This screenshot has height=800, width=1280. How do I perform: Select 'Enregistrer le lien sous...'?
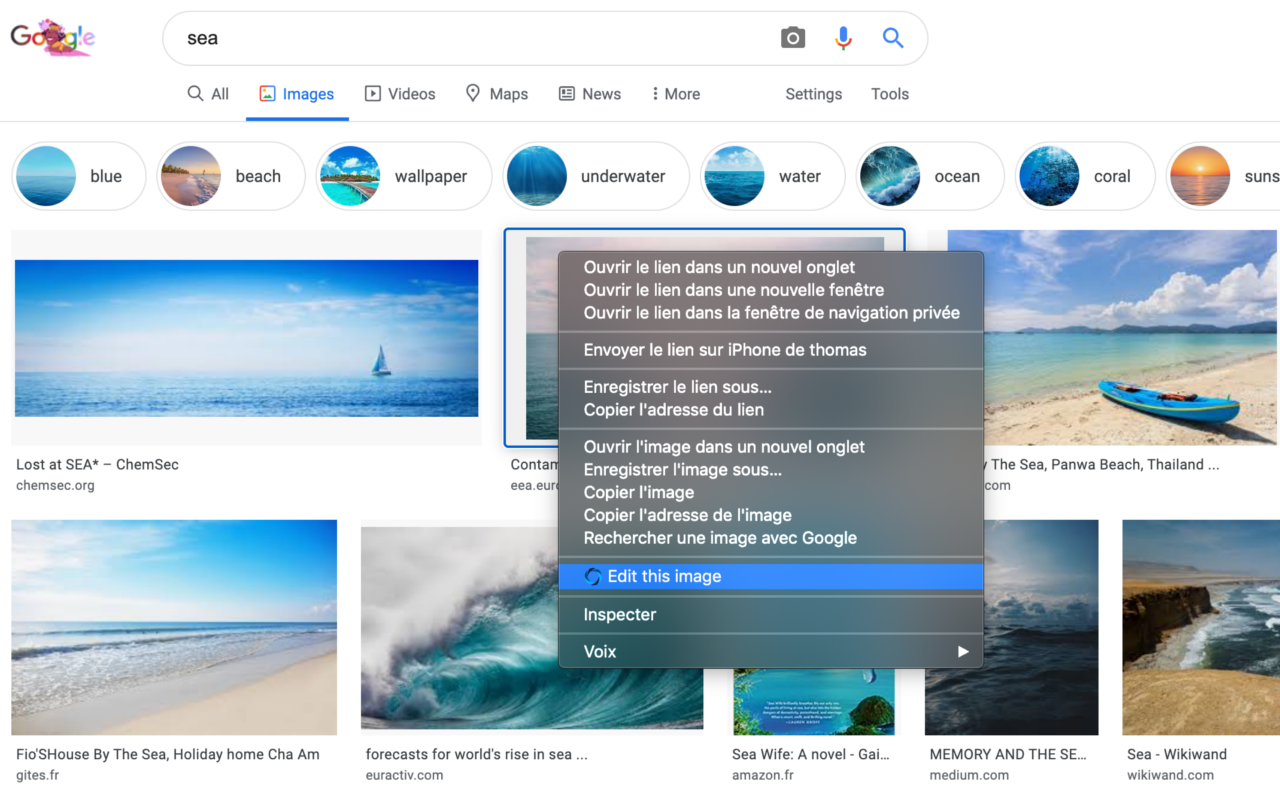(771, 387)
